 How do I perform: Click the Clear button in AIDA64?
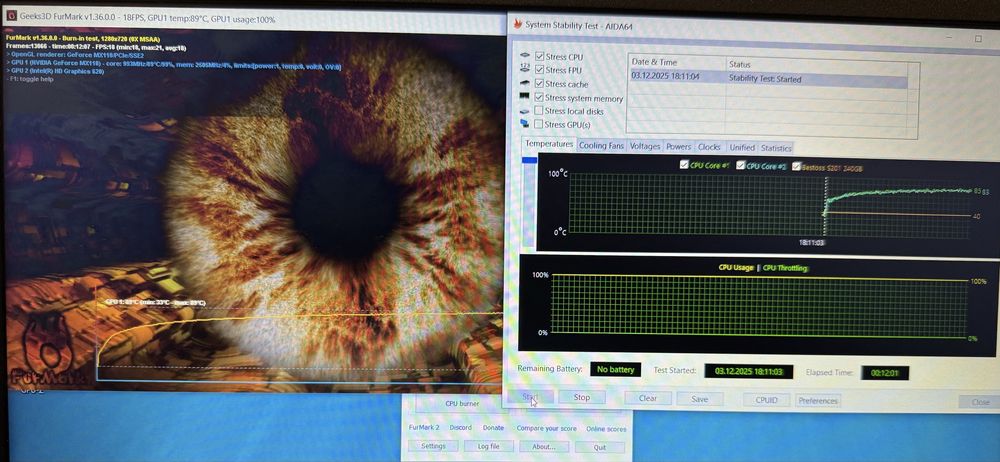tap(647, 398)
